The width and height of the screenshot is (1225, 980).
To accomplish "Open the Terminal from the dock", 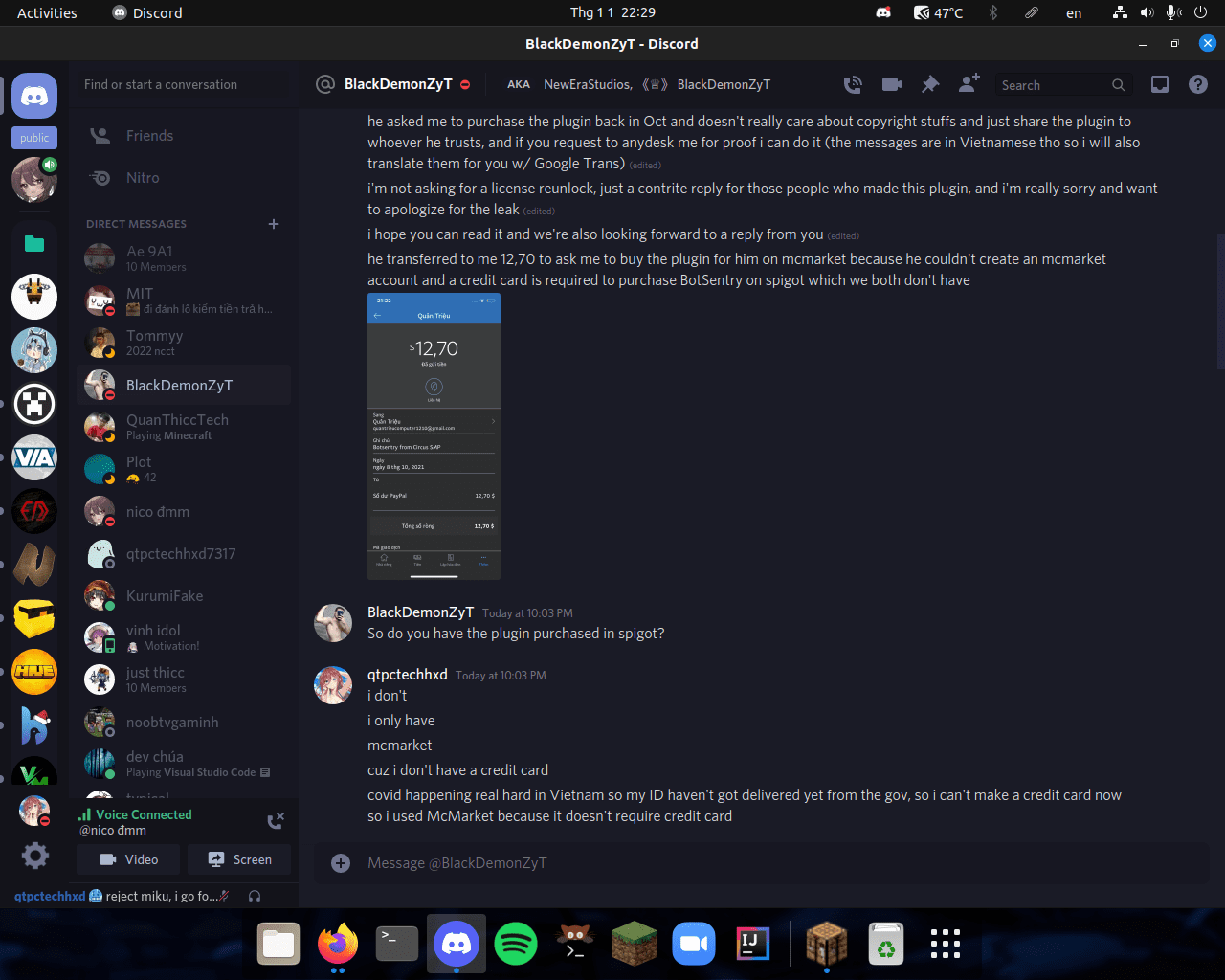I will [397, 945].
